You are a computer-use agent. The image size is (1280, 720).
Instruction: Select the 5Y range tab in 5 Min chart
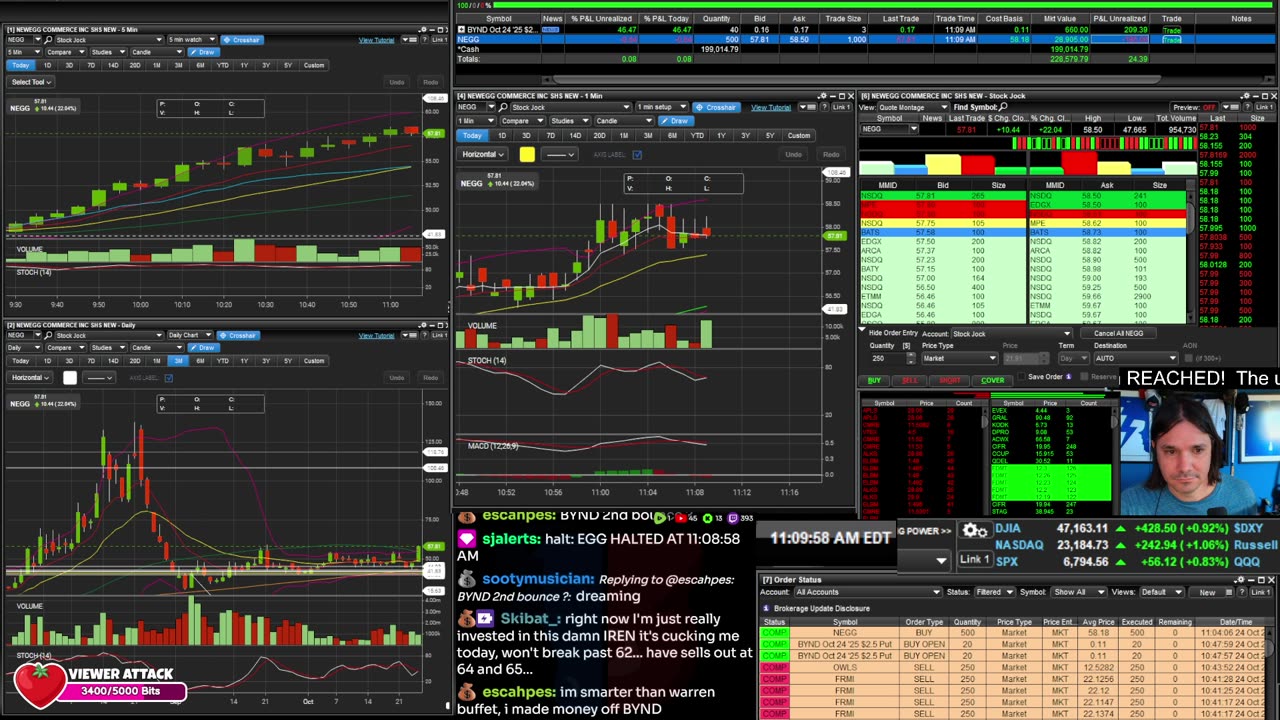pyautogui.click(x=288, y=65)
